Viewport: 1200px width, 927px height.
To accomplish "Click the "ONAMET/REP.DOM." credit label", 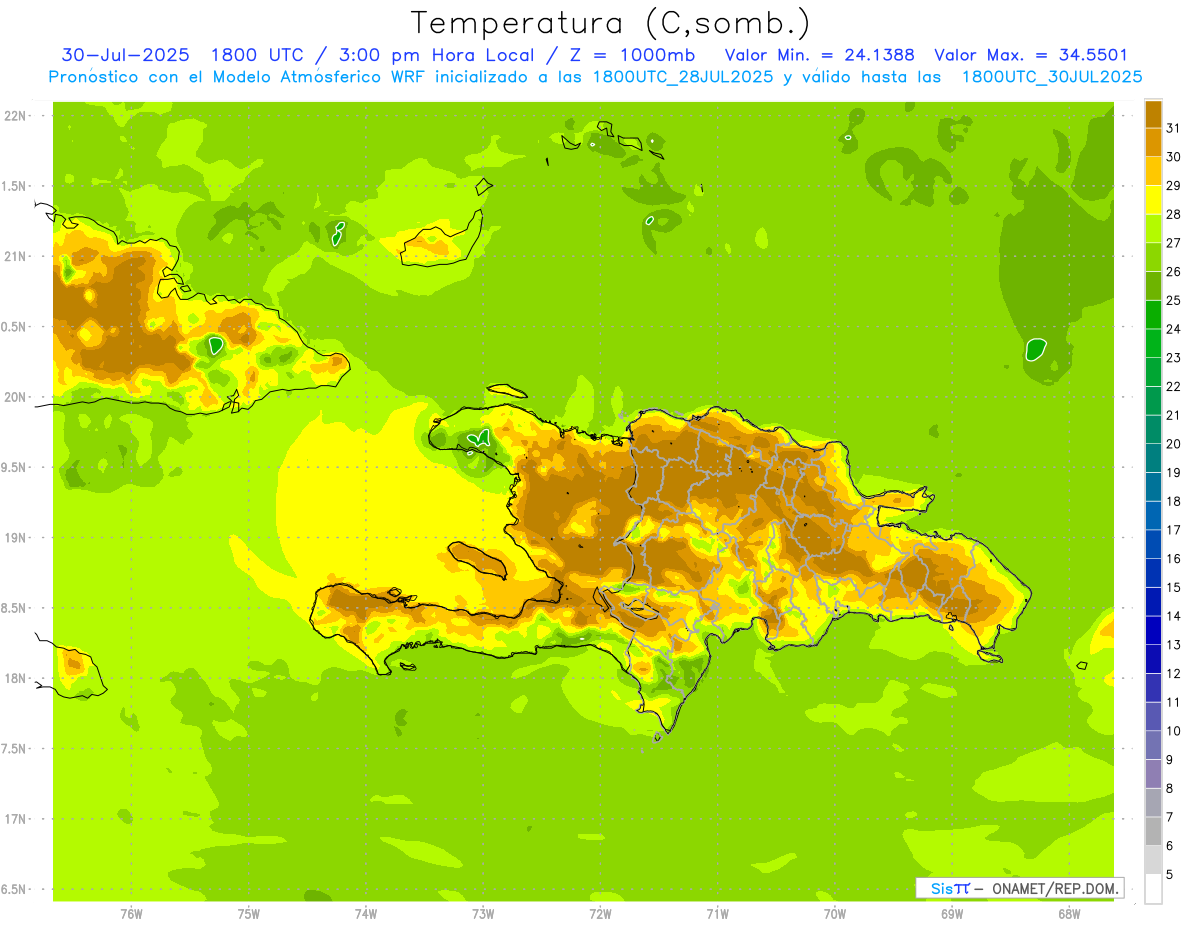I will (x=1055, y=888).
